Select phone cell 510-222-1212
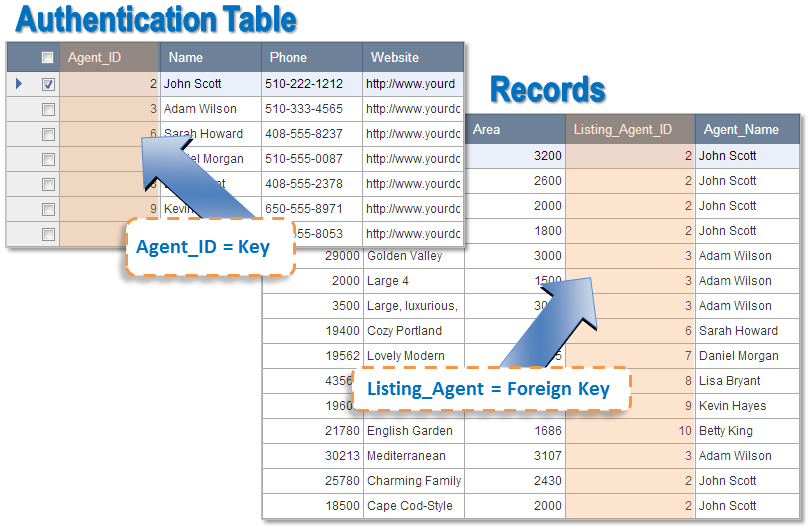Screen dimensions: 809x530 (x=312, y=84)
